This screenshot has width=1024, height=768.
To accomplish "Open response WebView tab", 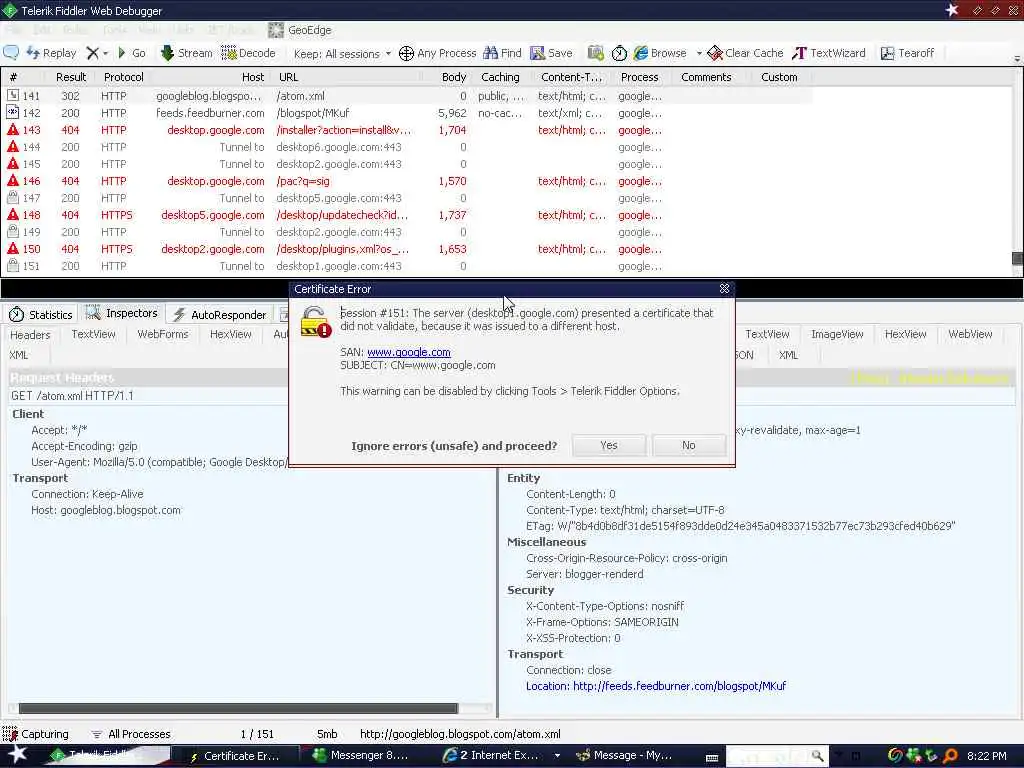I will pyautogui.click(x=970, y=334).
